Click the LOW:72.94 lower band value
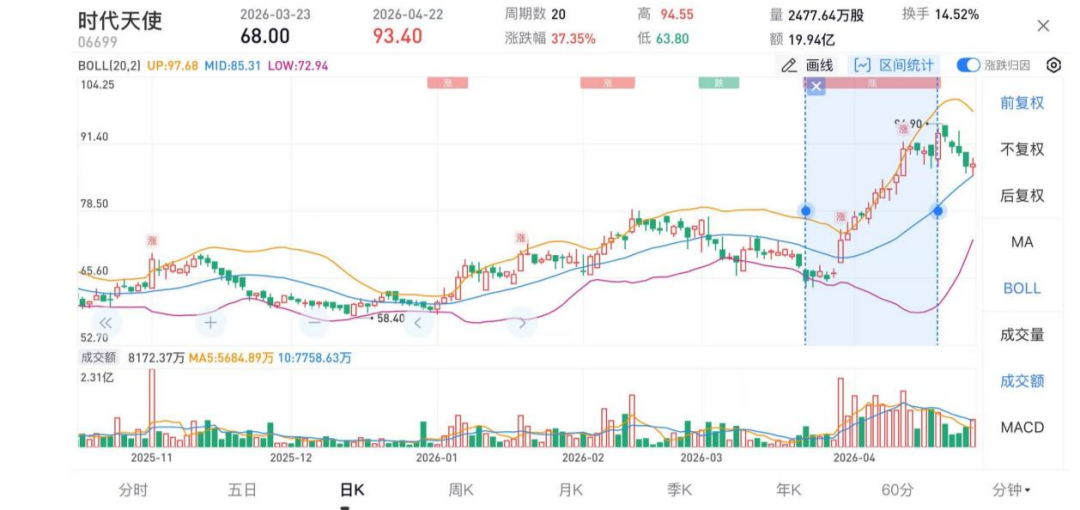This screenshot has height=510, width=1080. pyautogui.click(x=298, y=66)
